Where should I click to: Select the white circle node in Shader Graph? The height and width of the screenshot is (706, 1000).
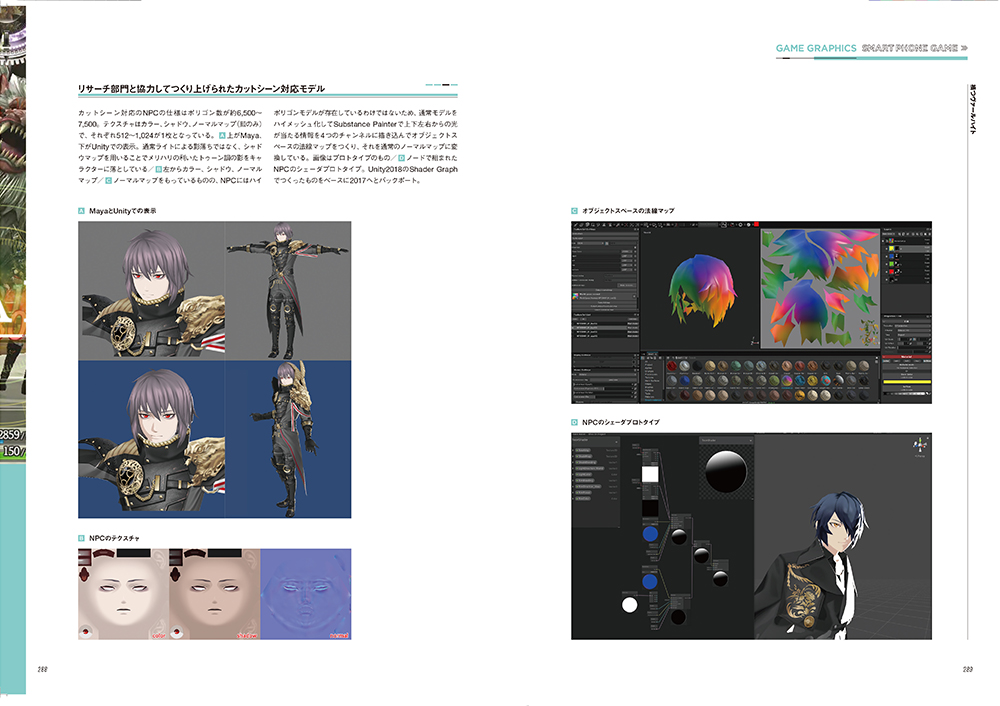pos(629,604)
